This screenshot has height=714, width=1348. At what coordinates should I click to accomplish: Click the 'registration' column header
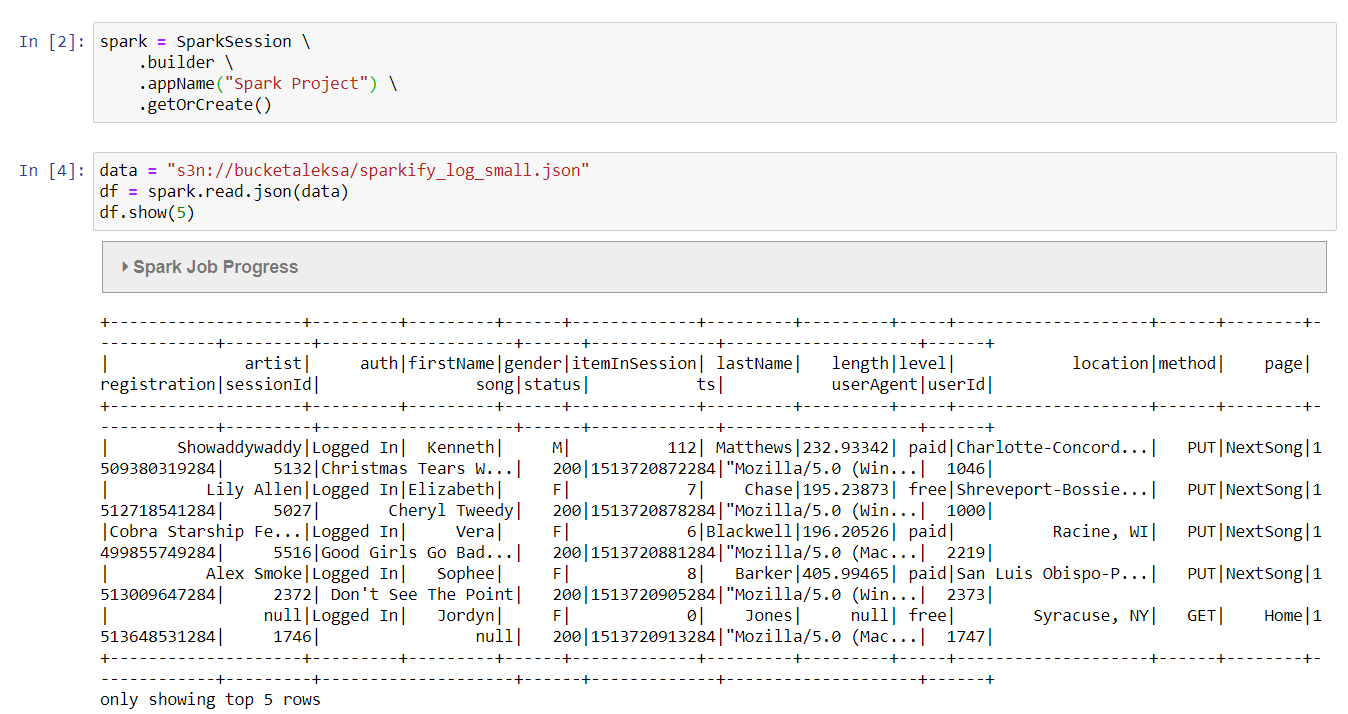click(x=157, y=385)
